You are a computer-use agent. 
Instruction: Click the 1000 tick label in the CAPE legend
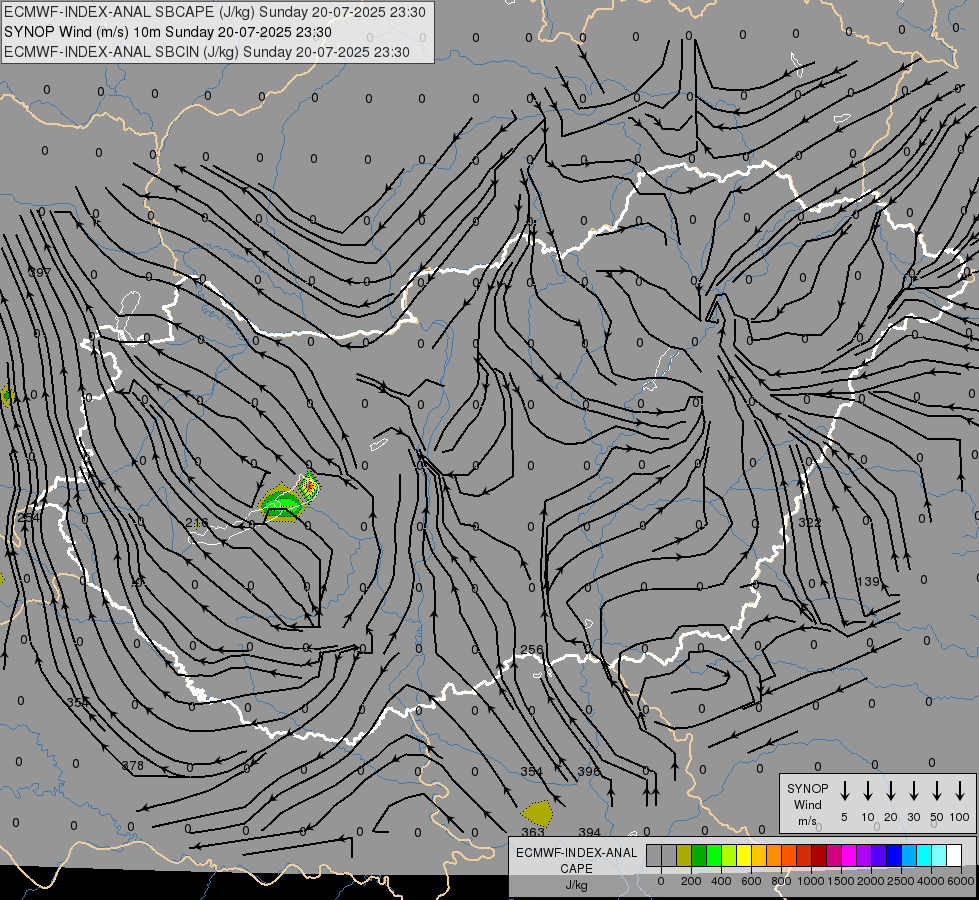[811, 881]
